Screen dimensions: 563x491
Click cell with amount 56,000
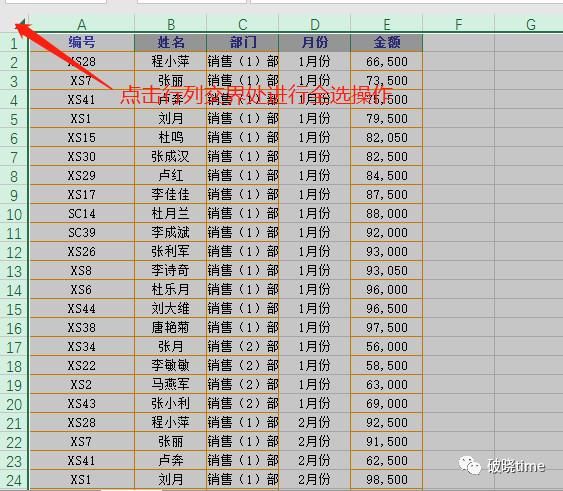pos(387,347)
